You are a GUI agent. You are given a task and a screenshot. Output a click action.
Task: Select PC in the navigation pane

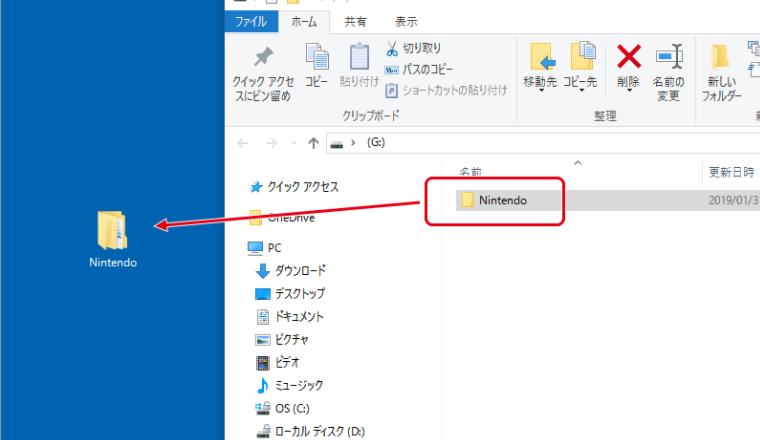coord(264,248)
